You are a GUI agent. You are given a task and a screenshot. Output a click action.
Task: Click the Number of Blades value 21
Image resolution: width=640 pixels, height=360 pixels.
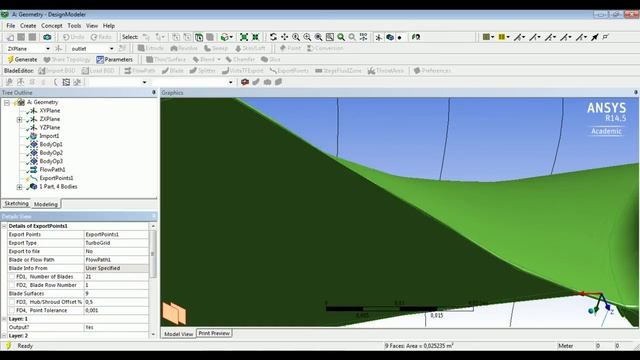[116, 277]
